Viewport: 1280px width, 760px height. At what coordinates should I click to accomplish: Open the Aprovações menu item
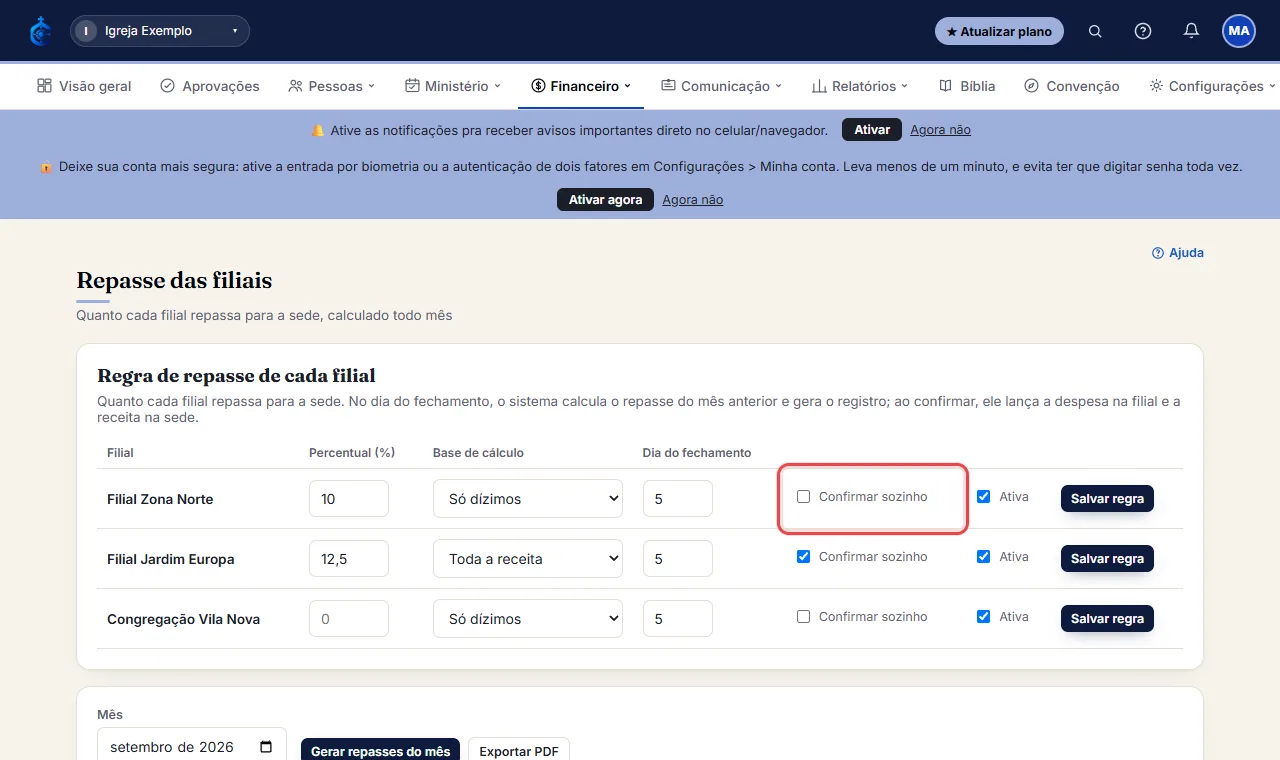coord(210,86)
